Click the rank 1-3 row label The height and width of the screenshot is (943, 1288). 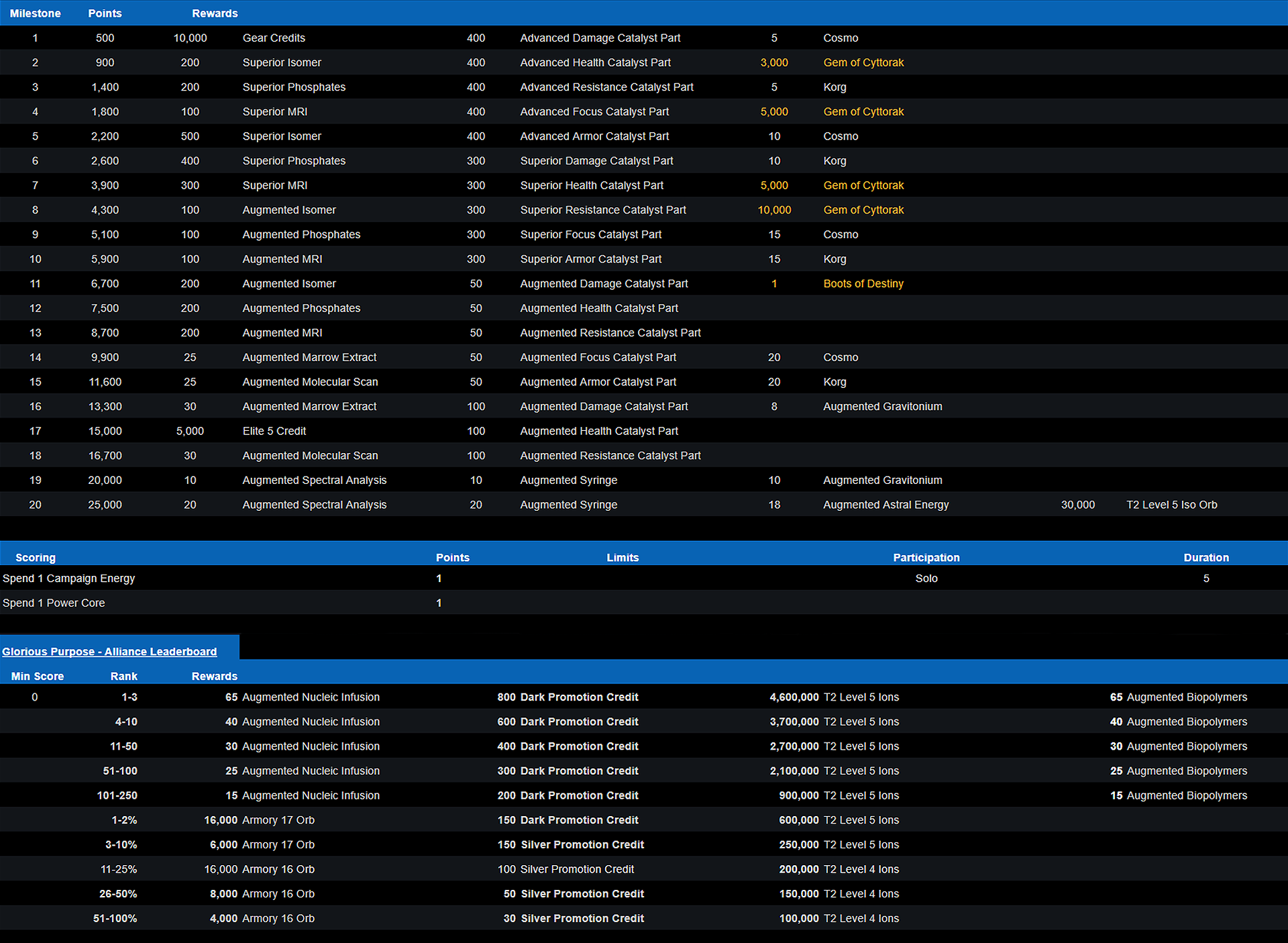(129, 697)
